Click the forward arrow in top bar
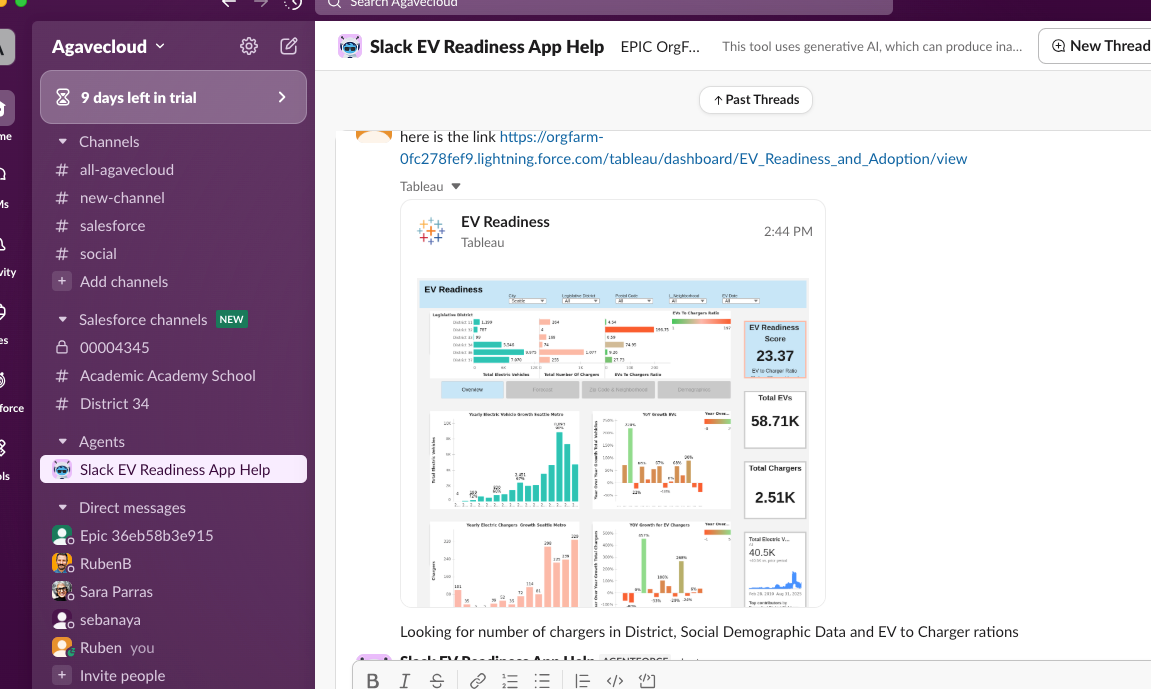1151x689 pixels. click(261, 4)
